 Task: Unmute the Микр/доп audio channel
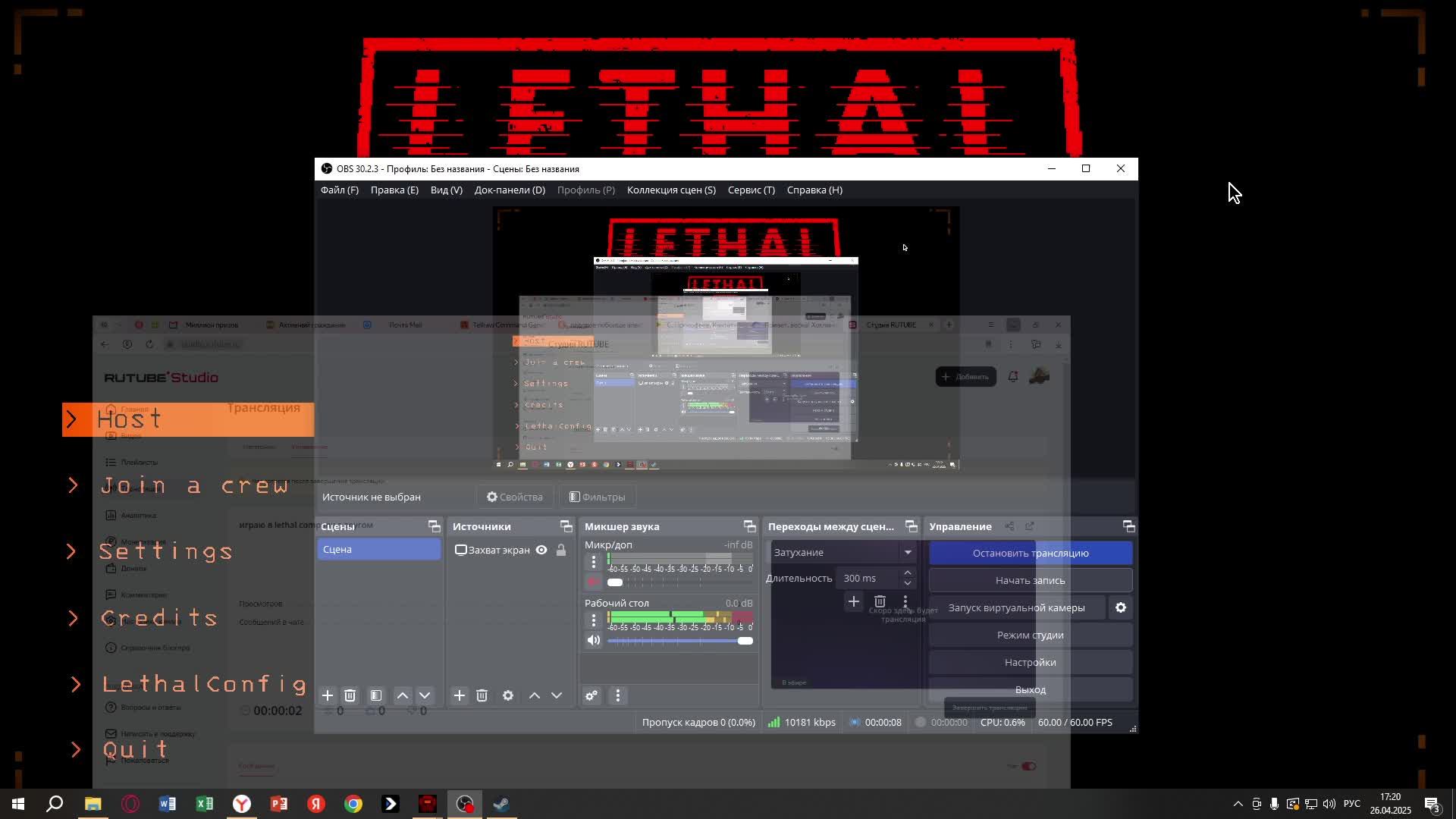point(594,582)
